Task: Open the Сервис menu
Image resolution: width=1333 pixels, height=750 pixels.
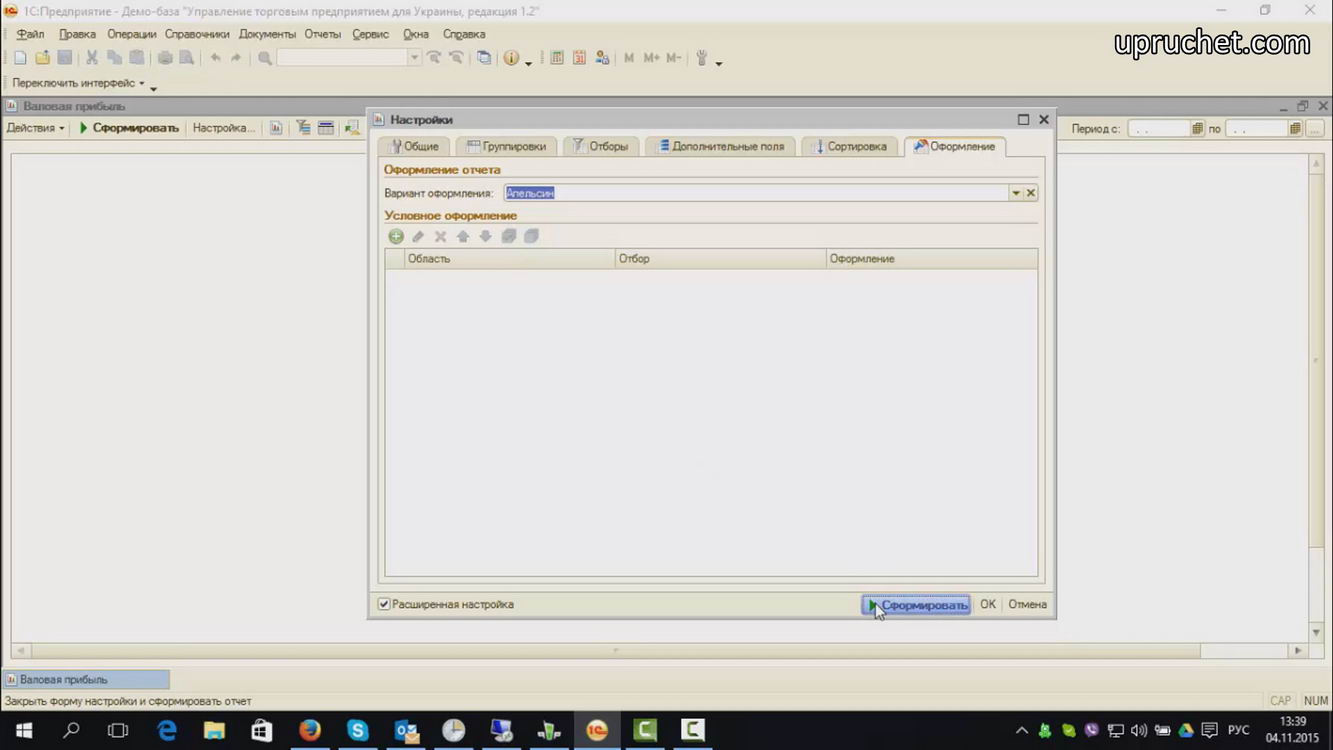Action: tap(371, 34)
